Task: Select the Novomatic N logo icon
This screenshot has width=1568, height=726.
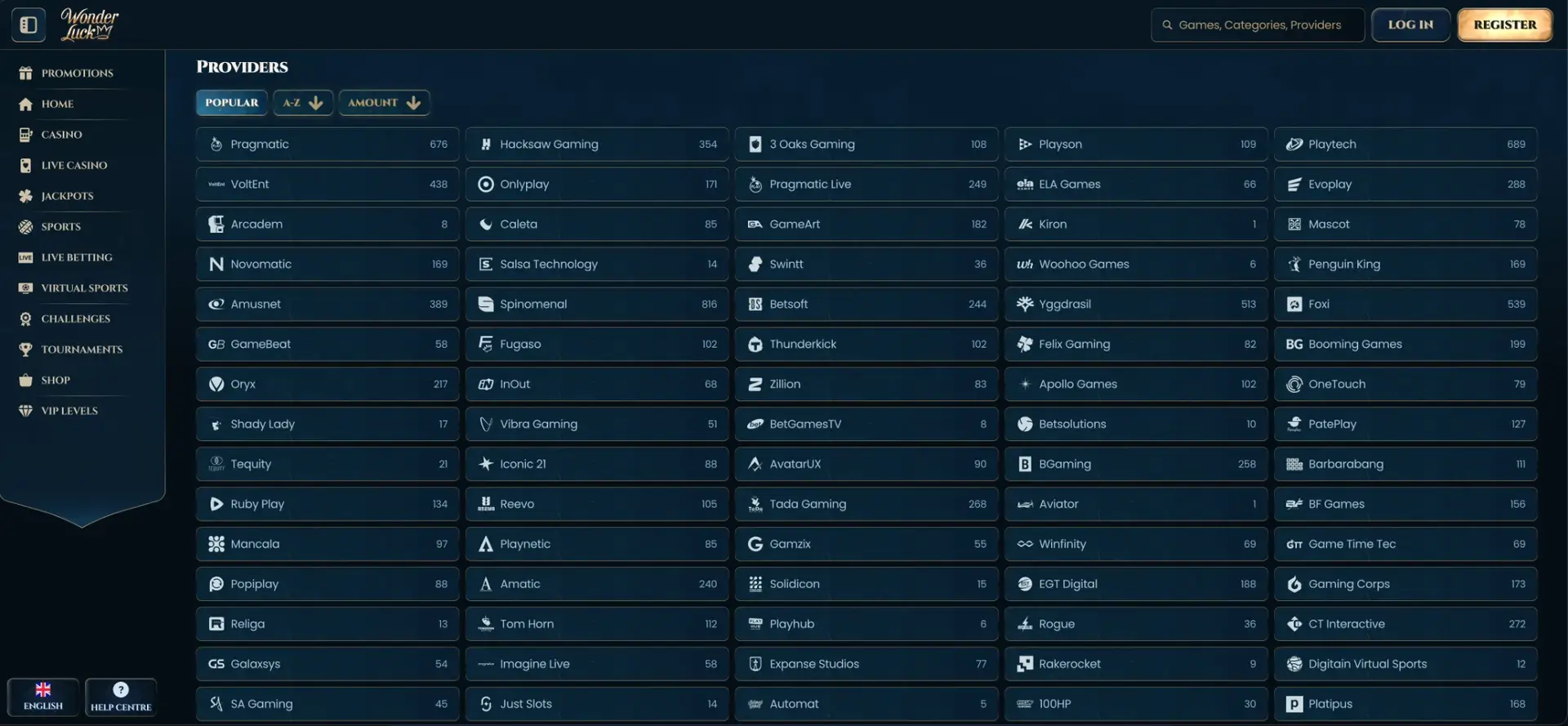Action: 216,264
